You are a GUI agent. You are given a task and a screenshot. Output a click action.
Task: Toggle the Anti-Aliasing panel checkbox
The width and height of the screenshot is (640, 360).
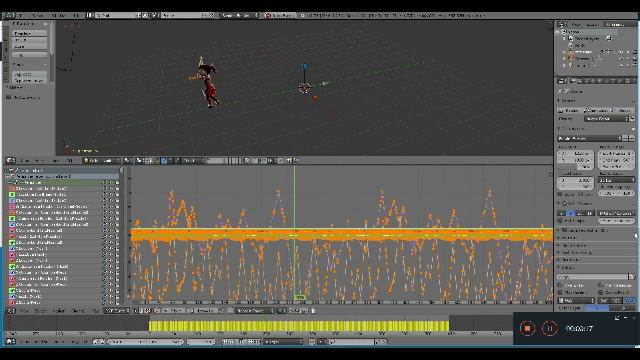coord(565,203)
